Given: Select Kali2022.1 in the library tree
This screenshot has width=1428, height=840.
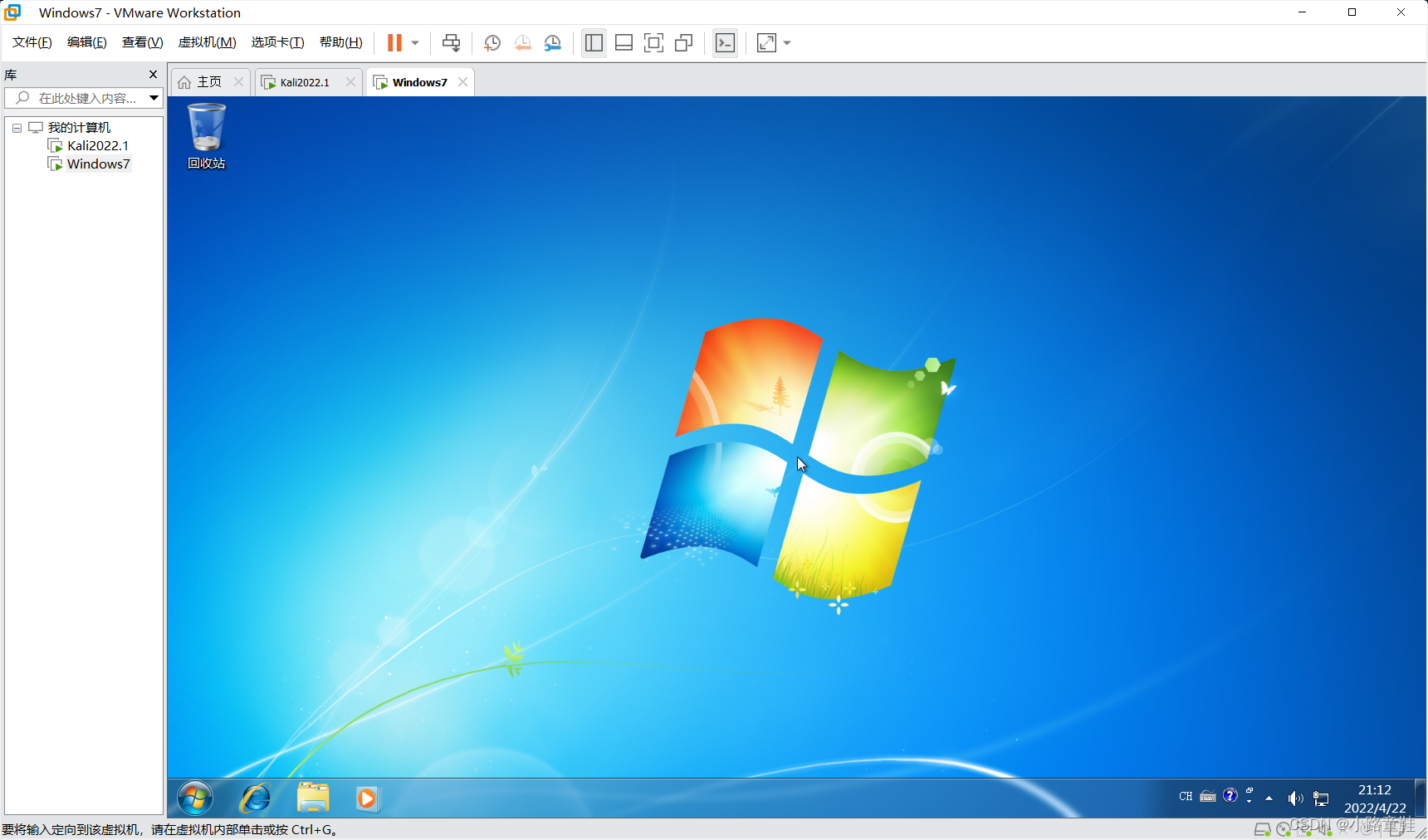Looking at the screenshot, I should coord(98,145).
